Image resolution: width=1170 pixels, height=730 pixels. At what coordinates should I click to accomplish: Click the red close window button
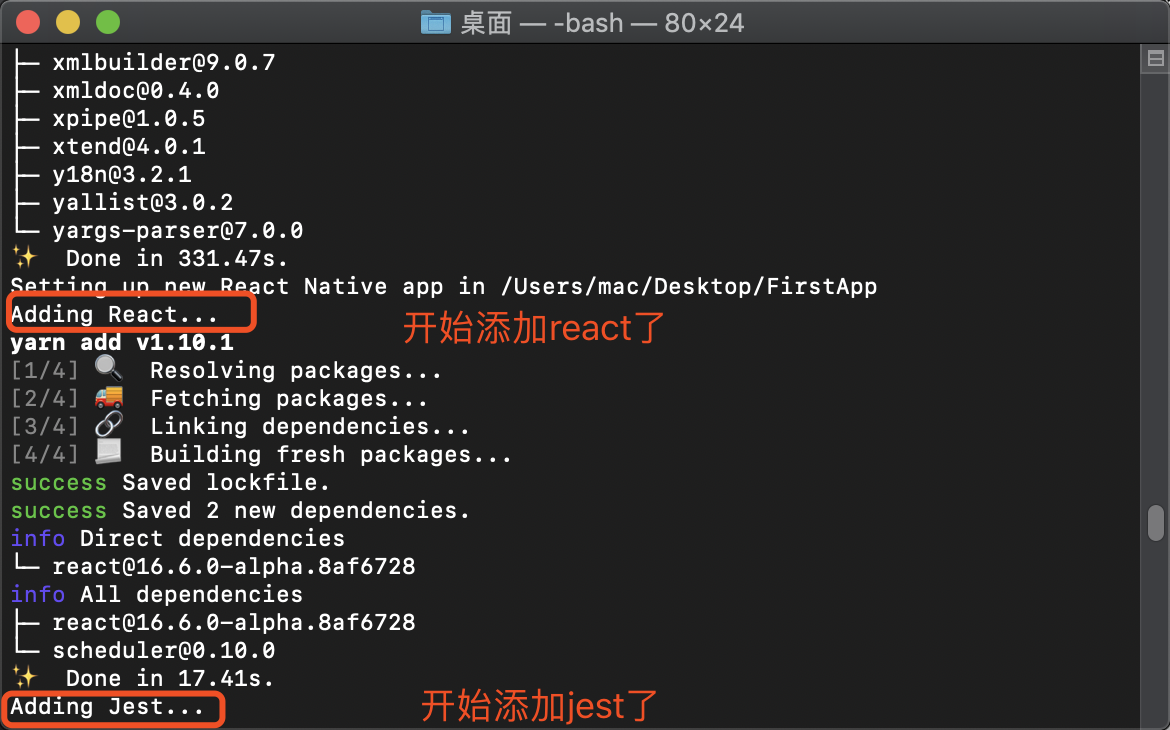tap(28, 22)
